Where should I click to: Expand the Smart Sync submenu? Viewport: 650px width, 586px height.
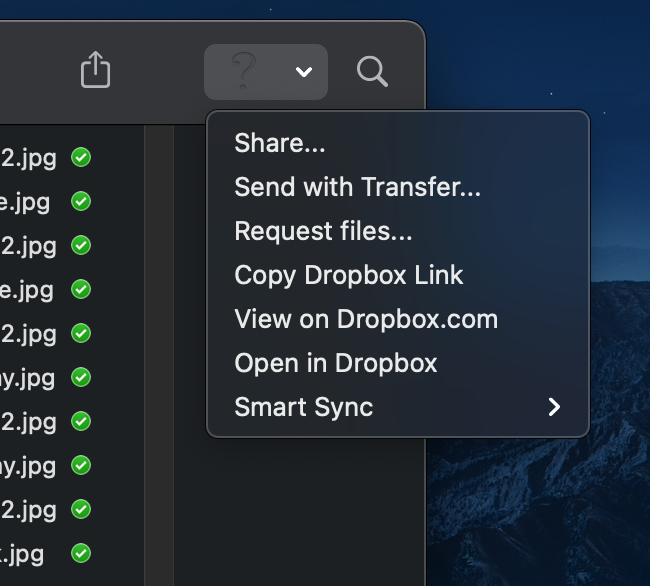pos(398,407)
